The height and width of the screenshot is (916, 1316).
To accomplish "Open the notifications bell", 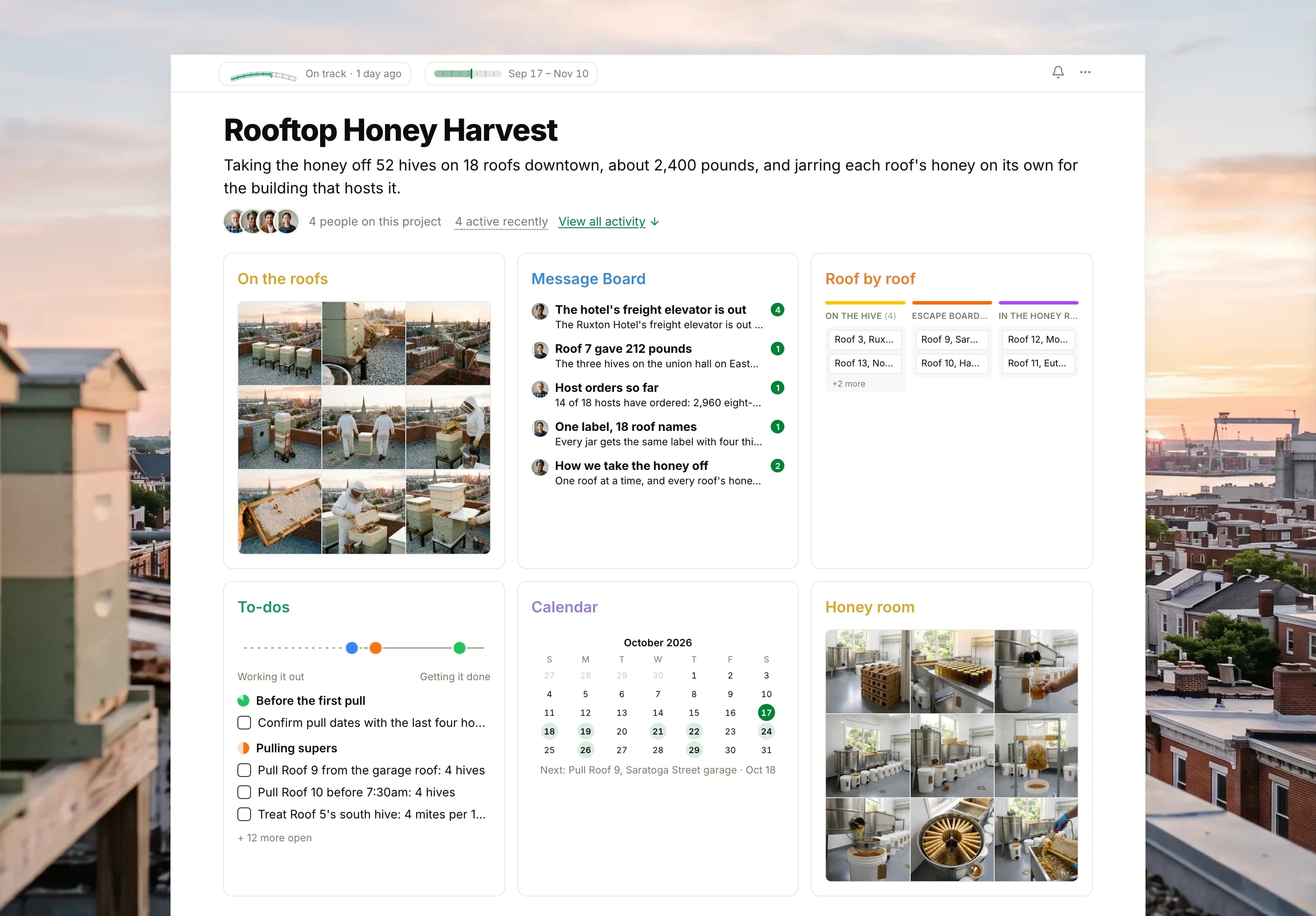I will click(x=1057, y=72).
